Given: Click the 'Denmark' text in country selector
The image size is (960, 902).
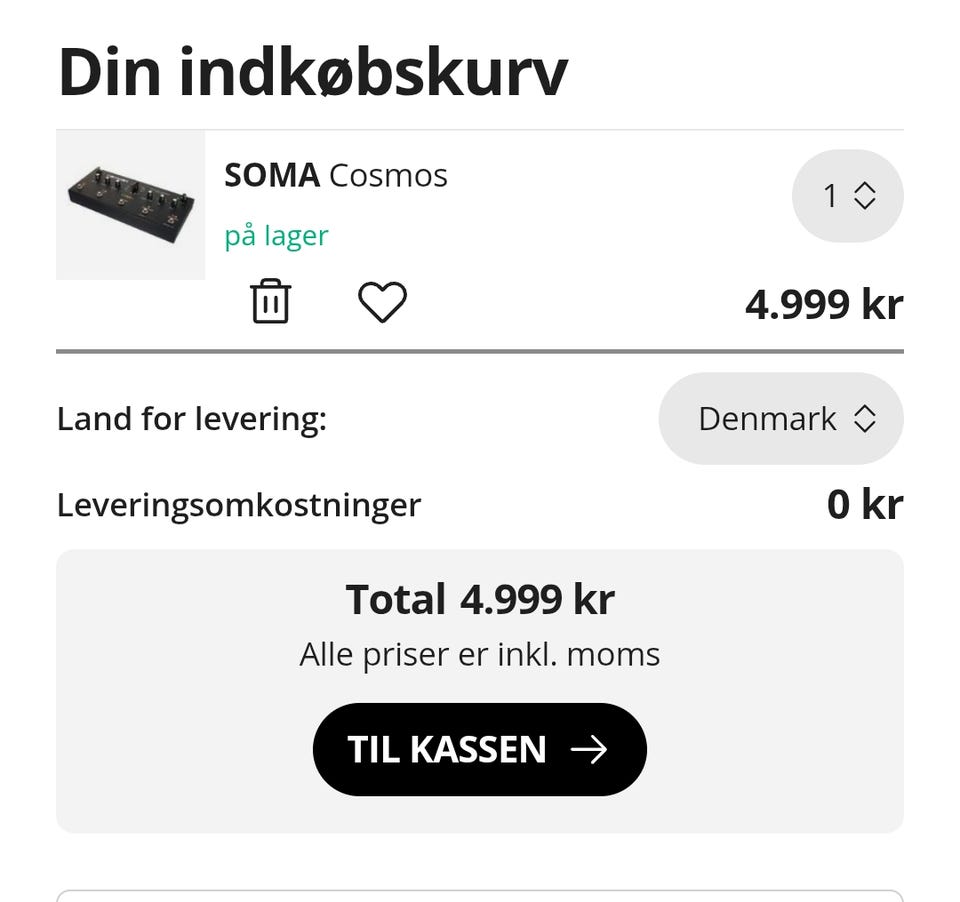Looking at the screenshot, I should (x=767, y=419).
